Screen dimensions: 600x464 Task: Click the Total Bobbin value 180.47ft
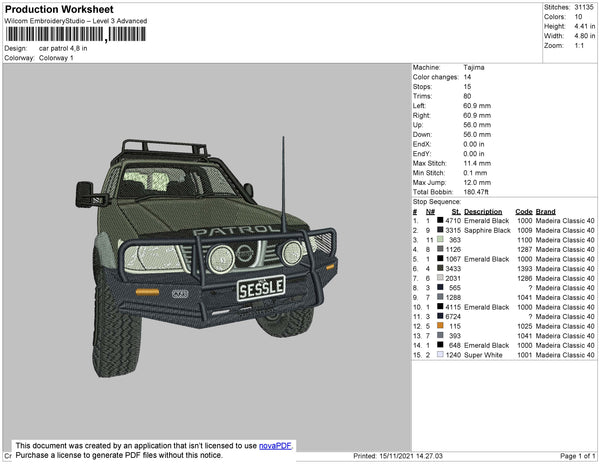[x=476, y=192]
